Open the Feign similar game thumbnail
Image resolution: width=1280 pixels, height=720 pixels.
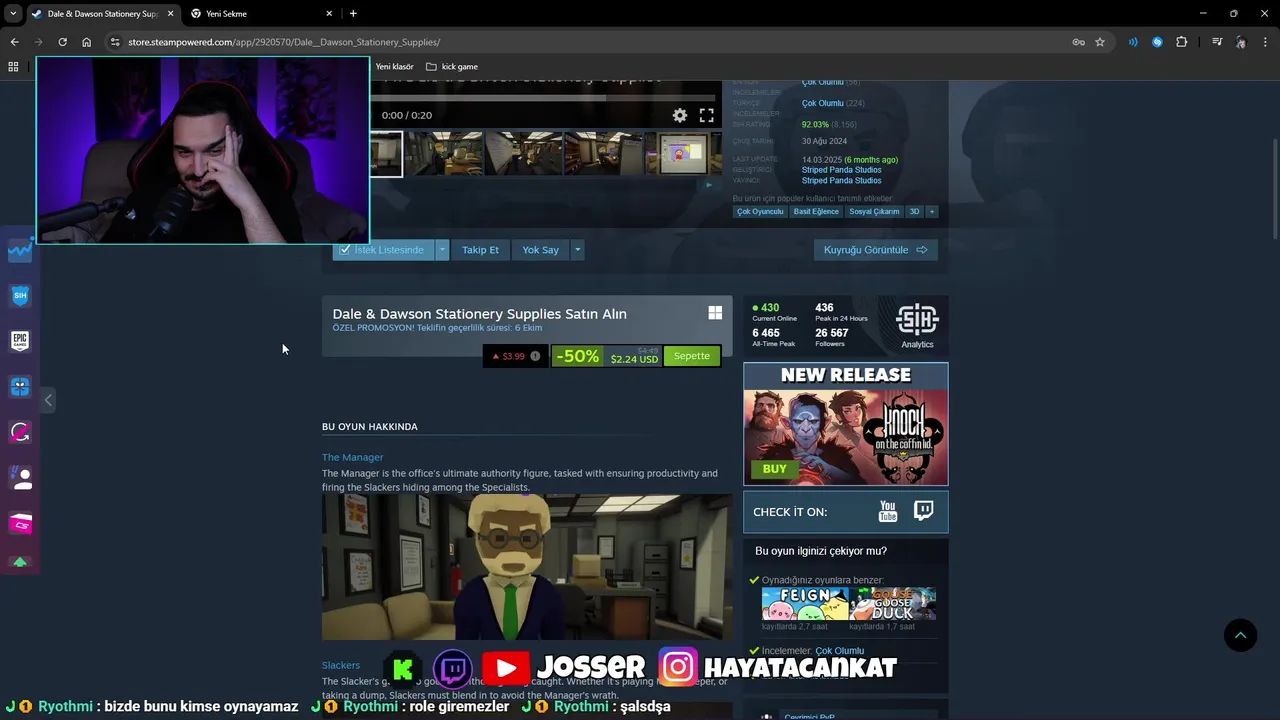click(805, 604)
